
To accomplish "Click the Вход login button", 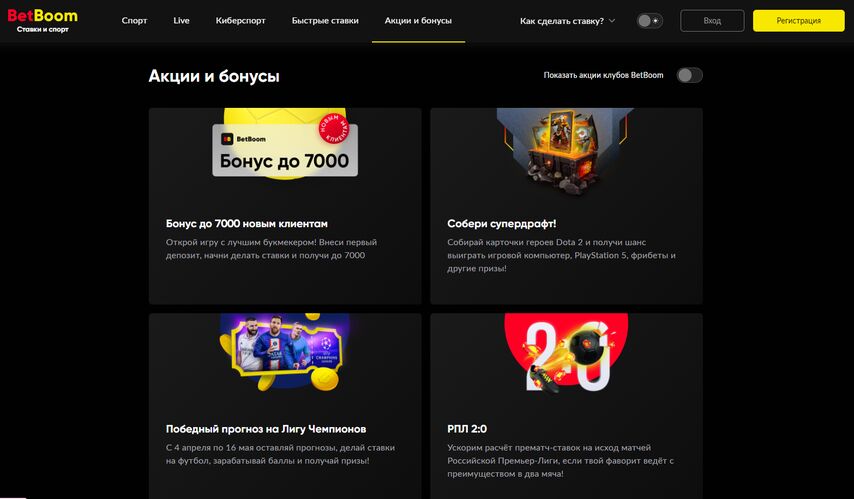I will click(712, 21).
